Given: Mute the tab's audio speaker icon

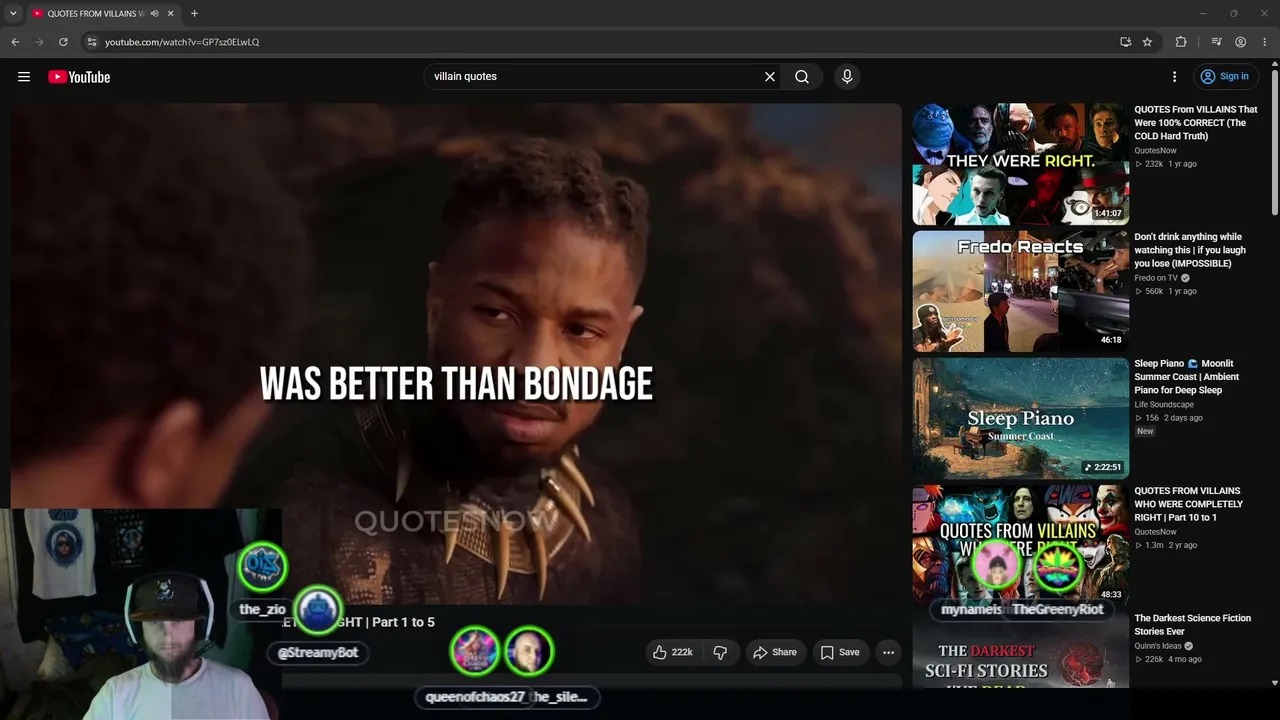Looking at the screenshot, I should point(155,14).
